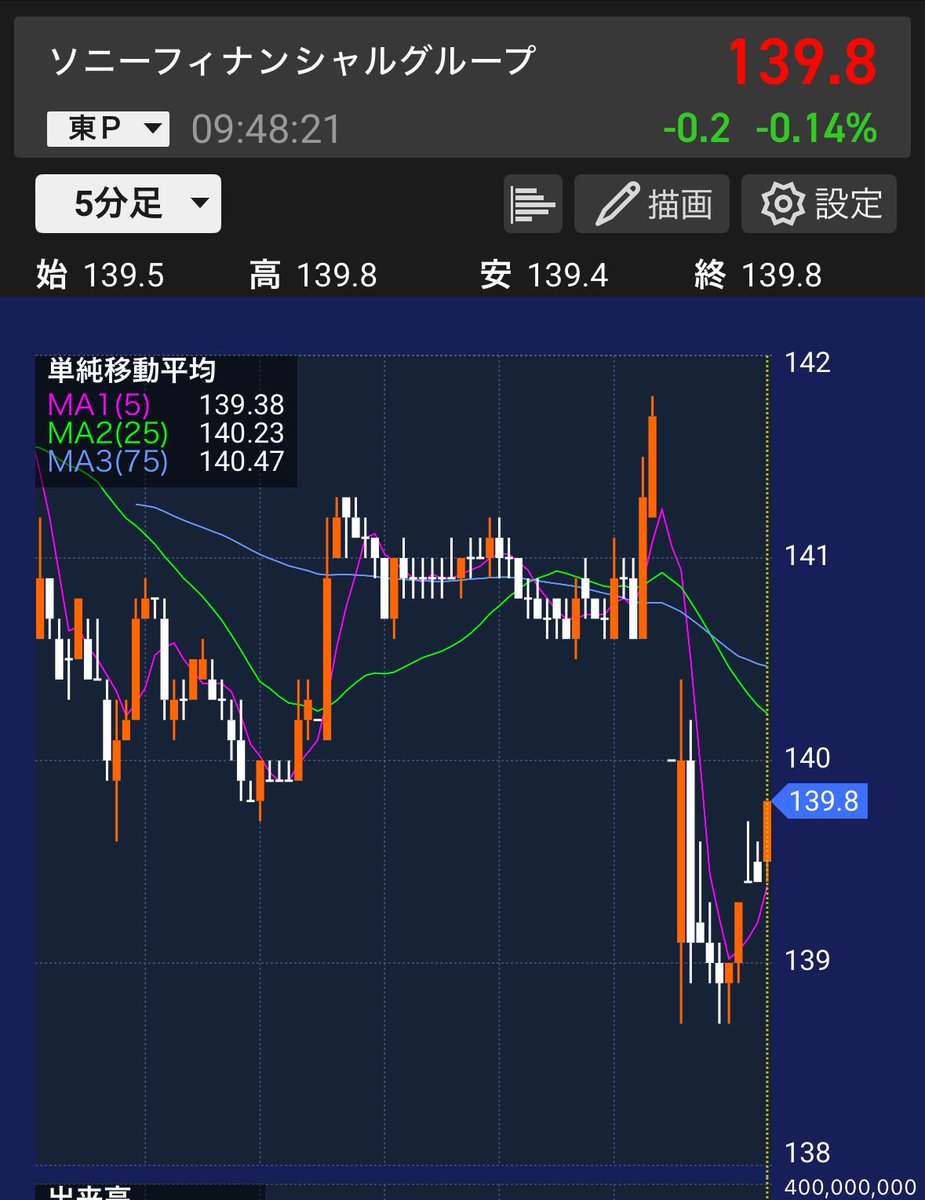The image size is (925, 1200).
Task: Click the 単純移動平均 legend title
Action: pos(131,370)
